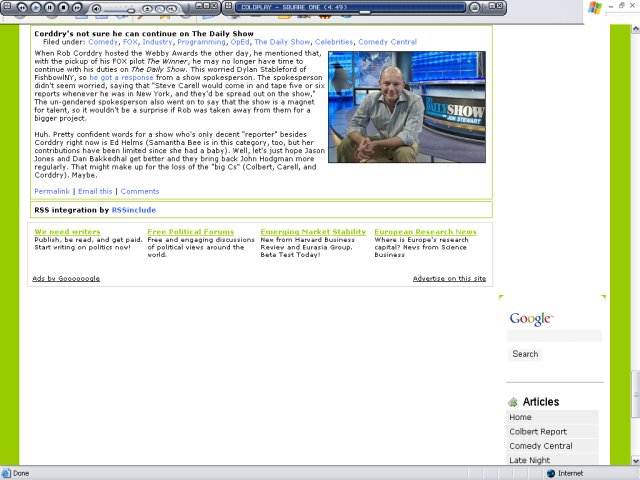The image size is (640, 480).
Task: Click the 'Ads by Google' link
Action: 66,279
